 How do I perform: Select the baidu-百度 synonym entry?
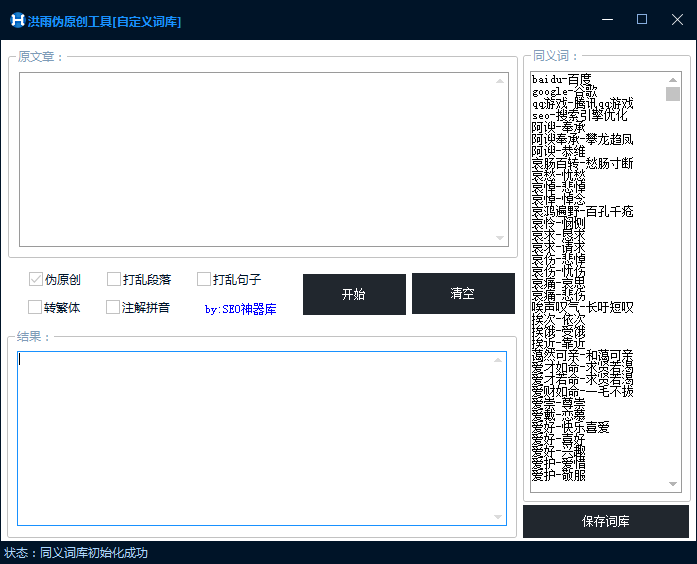pyautogui.click(x=561, y=80)
